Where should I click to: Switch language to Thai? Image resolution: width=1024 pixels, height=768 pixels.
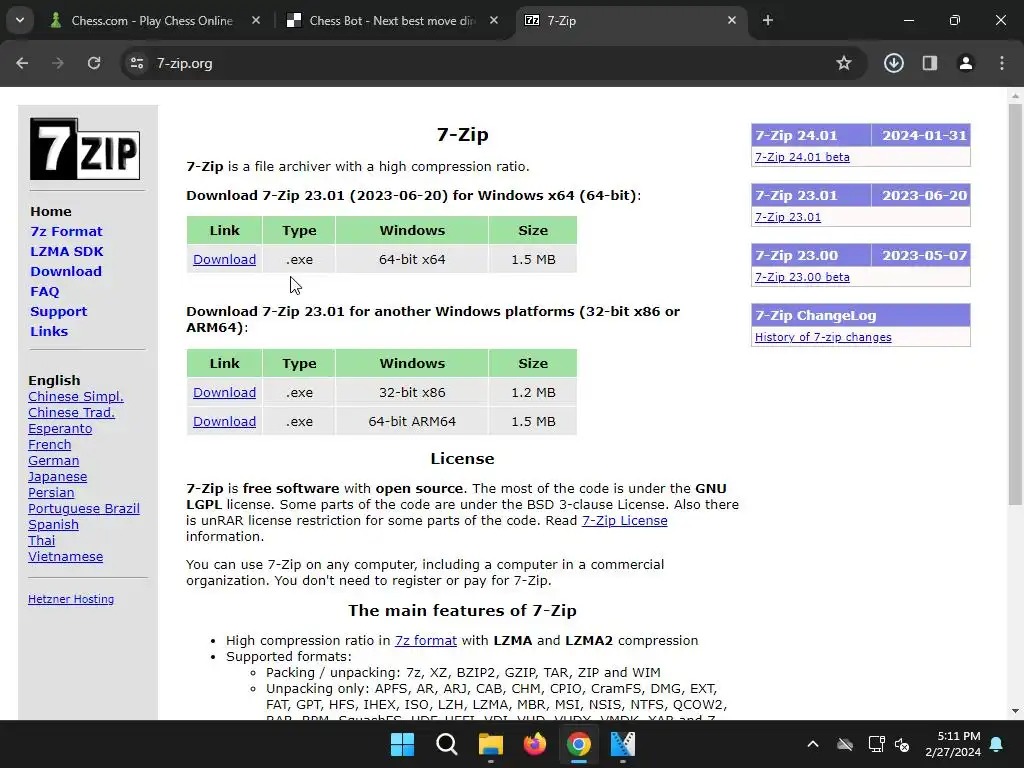click(x=42, y=541)
